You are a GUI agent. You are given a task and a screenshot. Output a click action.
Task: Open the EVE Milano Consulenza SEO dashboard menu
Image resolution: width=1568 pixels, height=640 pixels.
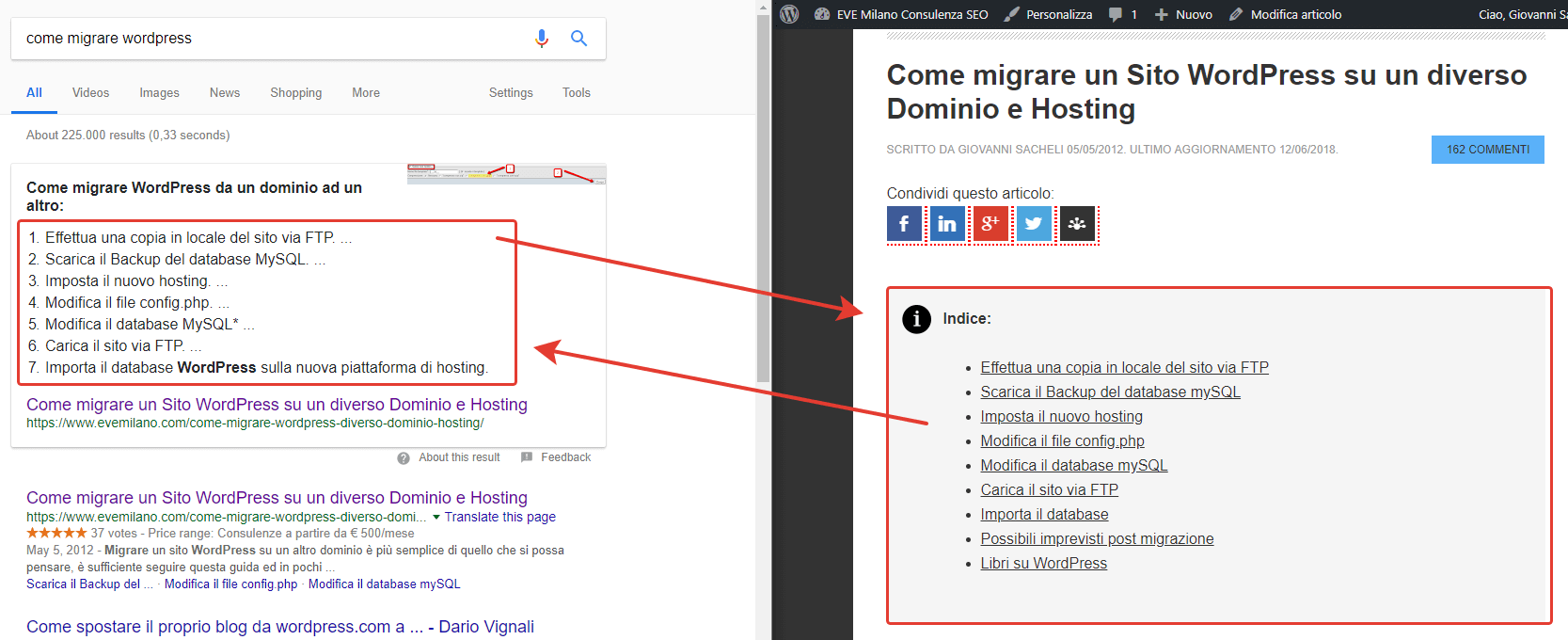901,14
